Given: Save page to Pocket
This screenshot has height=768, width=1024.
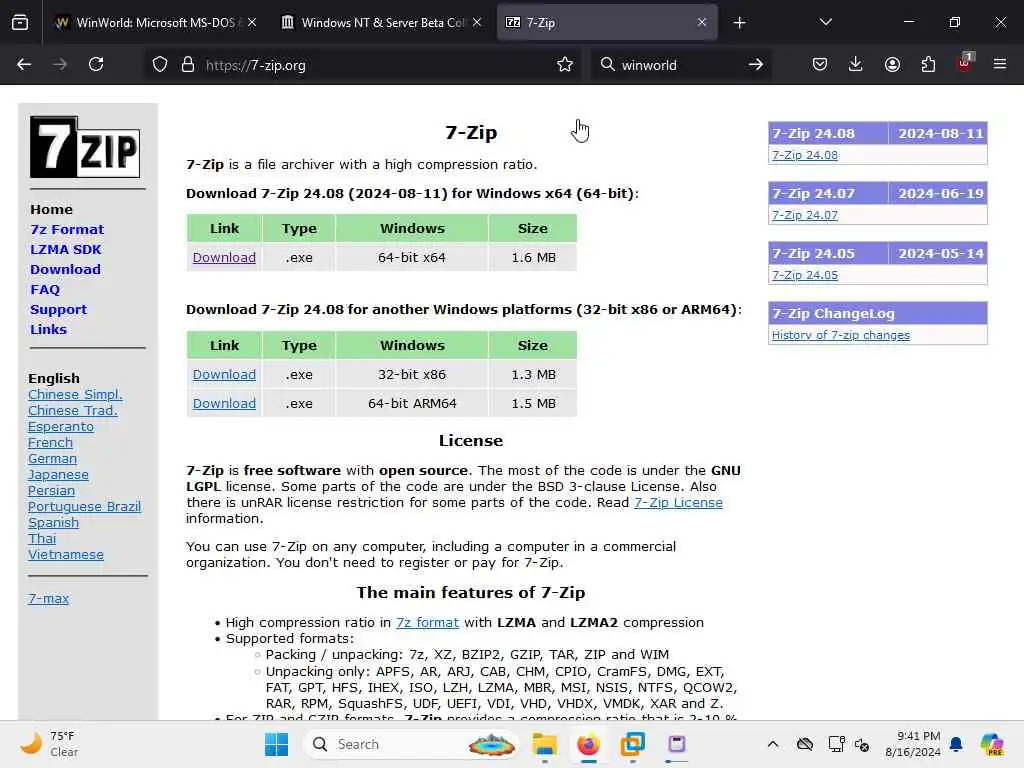Looking at the screenshot, I should 820,65.
